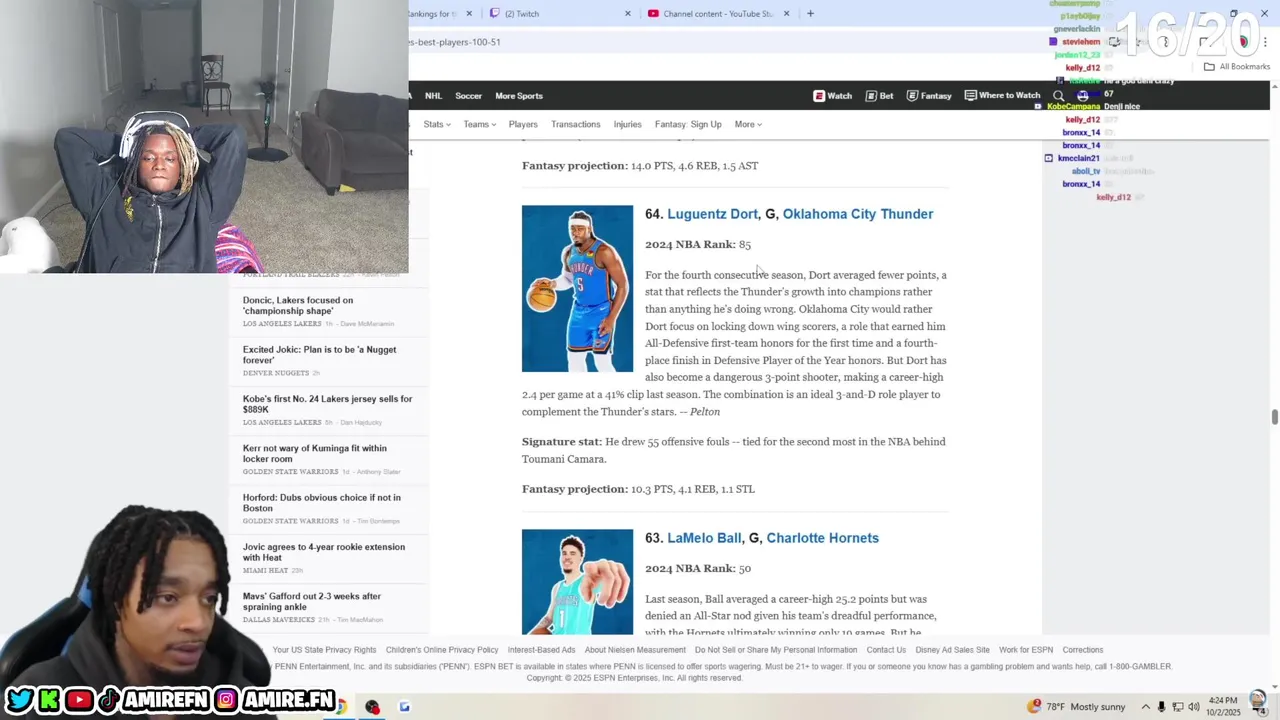Click '2024 NBA Rank: 85' text

[x=698, y=245]
